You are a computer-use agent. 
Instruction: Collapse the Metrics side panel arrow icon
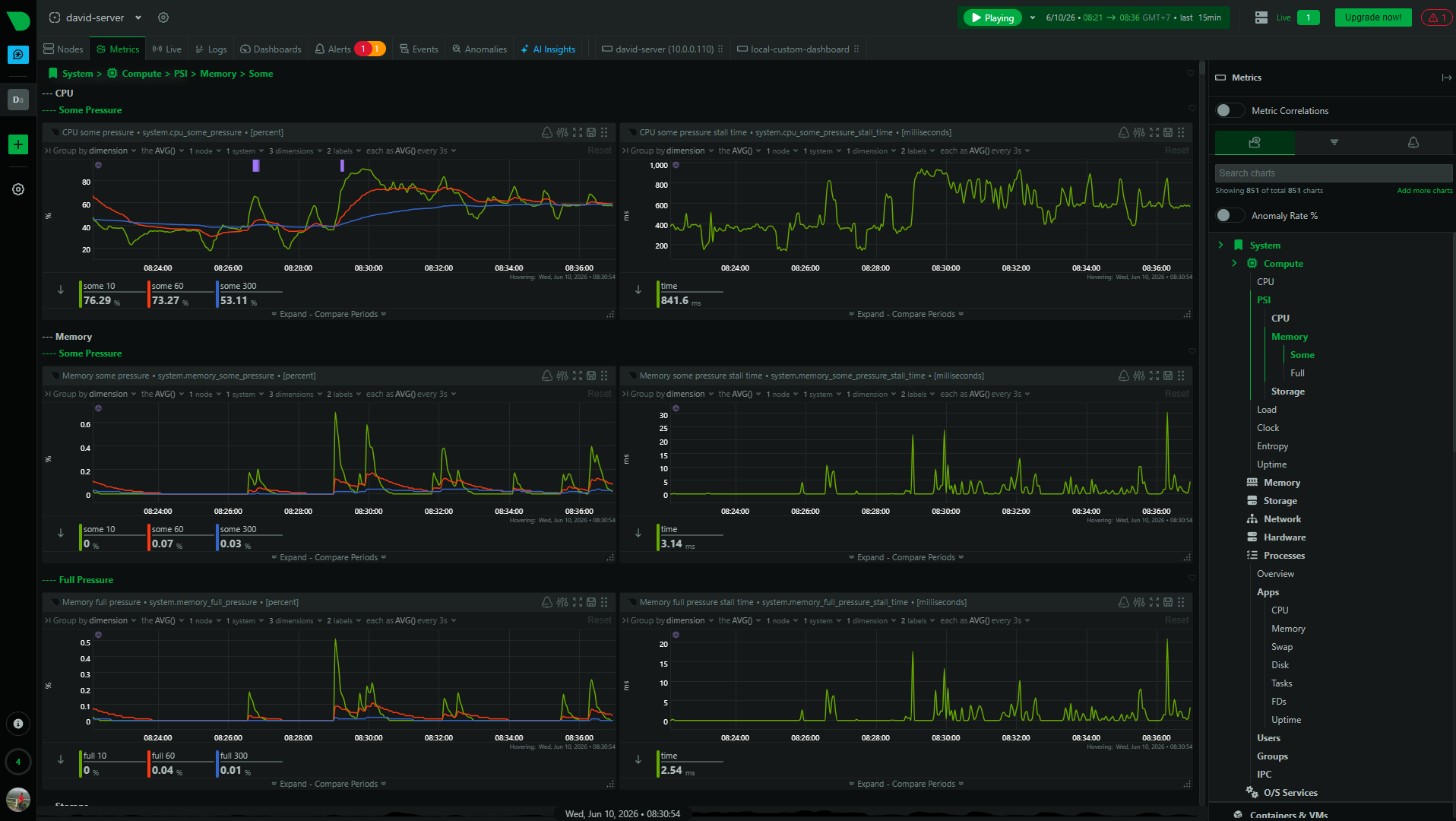pos(1446,78)
